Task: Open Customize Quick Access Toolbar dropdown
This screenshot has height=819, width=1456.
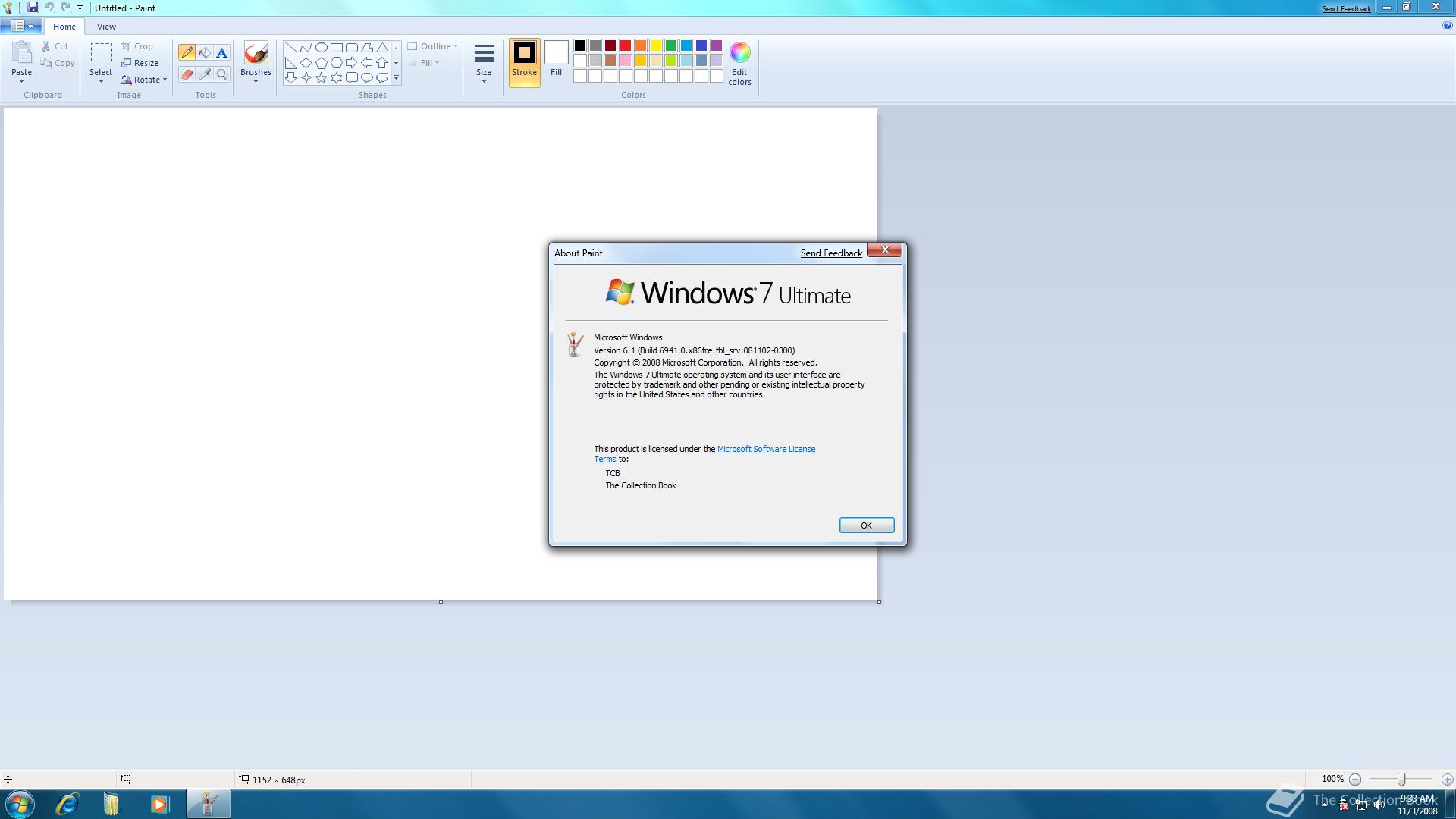Action: [x=80, y=8]
